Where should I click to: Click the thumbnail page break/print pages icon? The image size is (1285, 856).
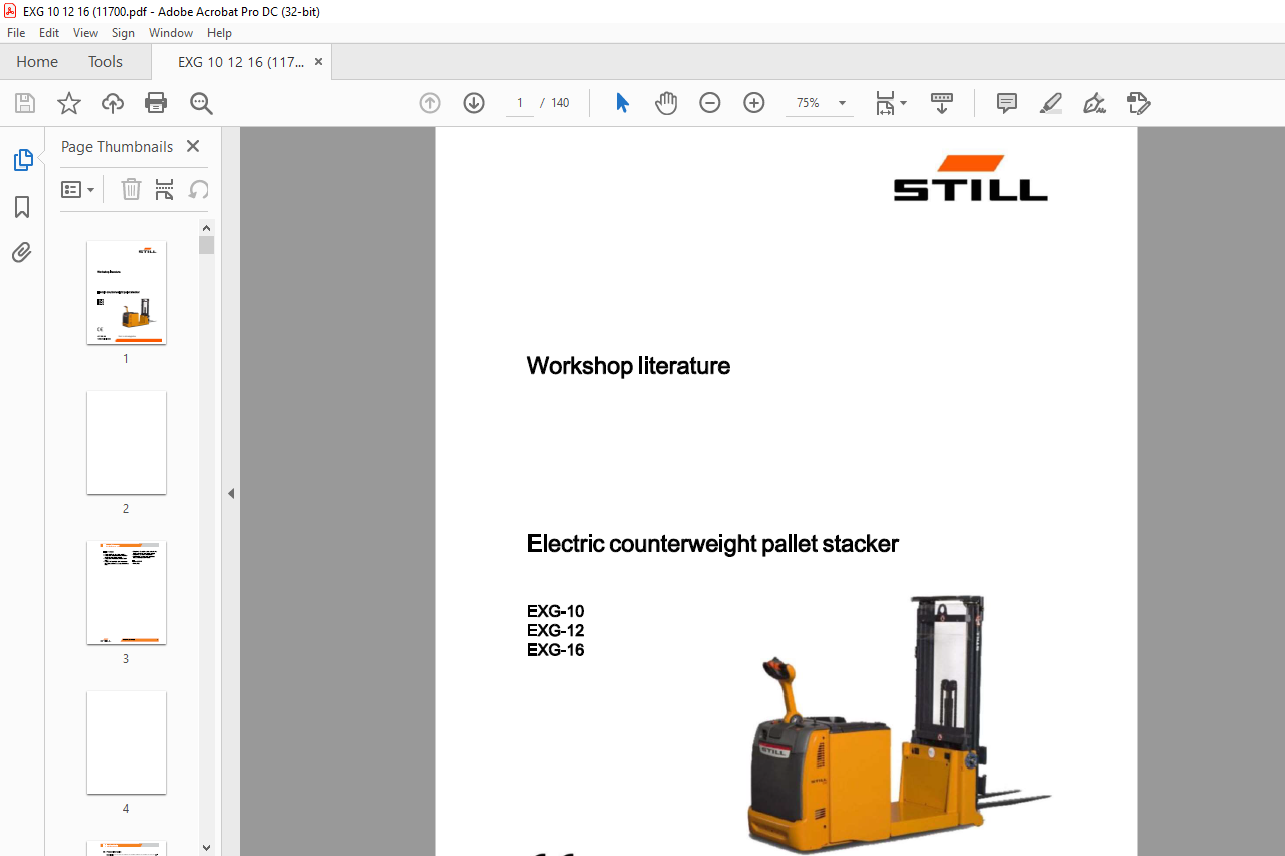[x=165, y=189]
